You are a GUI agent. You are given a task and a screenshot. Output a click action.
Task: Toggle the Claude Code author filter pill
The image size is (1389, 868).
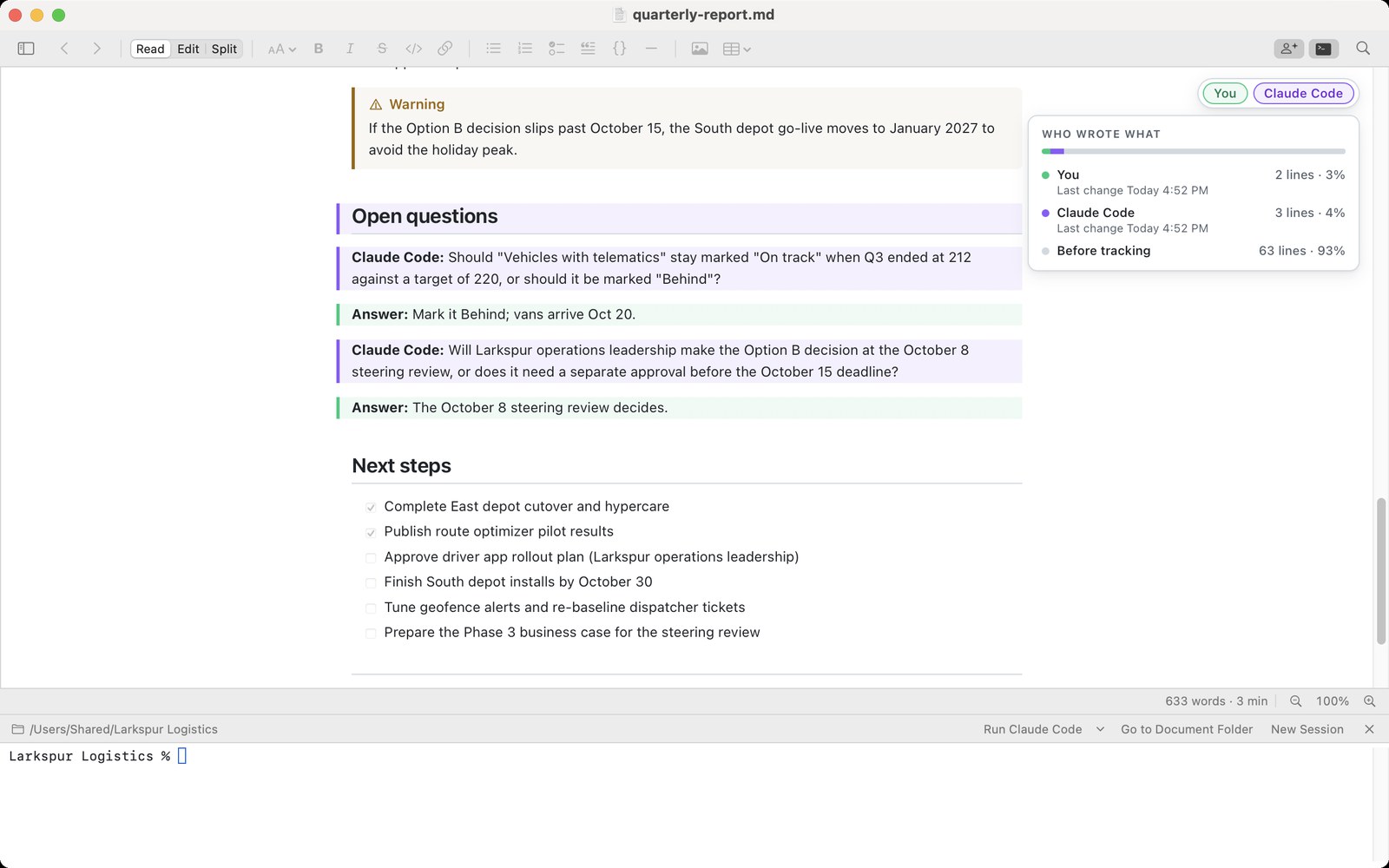click(1303, 93)
